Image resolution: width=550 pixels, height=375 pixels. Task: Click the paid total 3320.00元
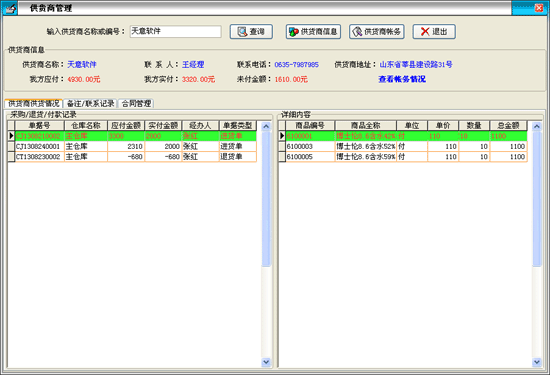(198, 79)
